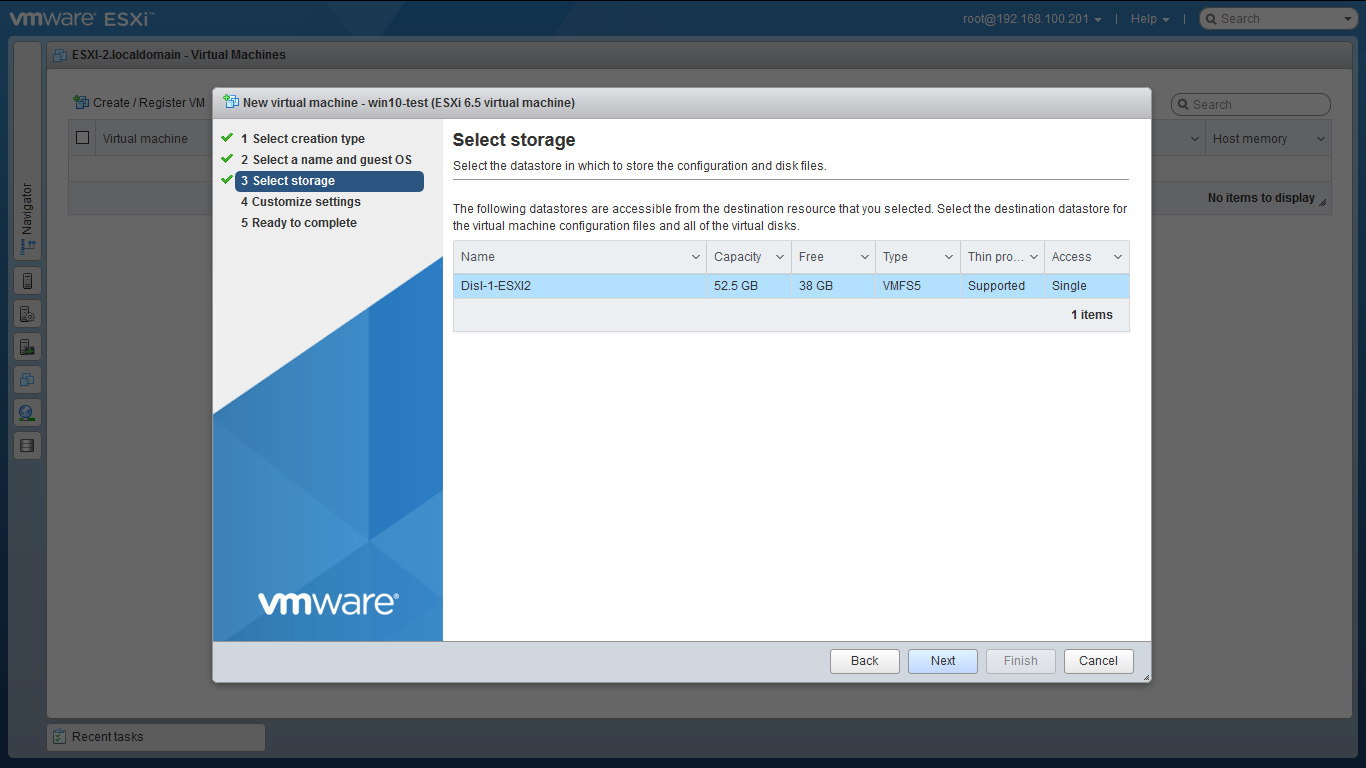This screenshot has width=1366, height=768.
Task: Open the Monitor host sidebar icon
Action: (27, 347)
